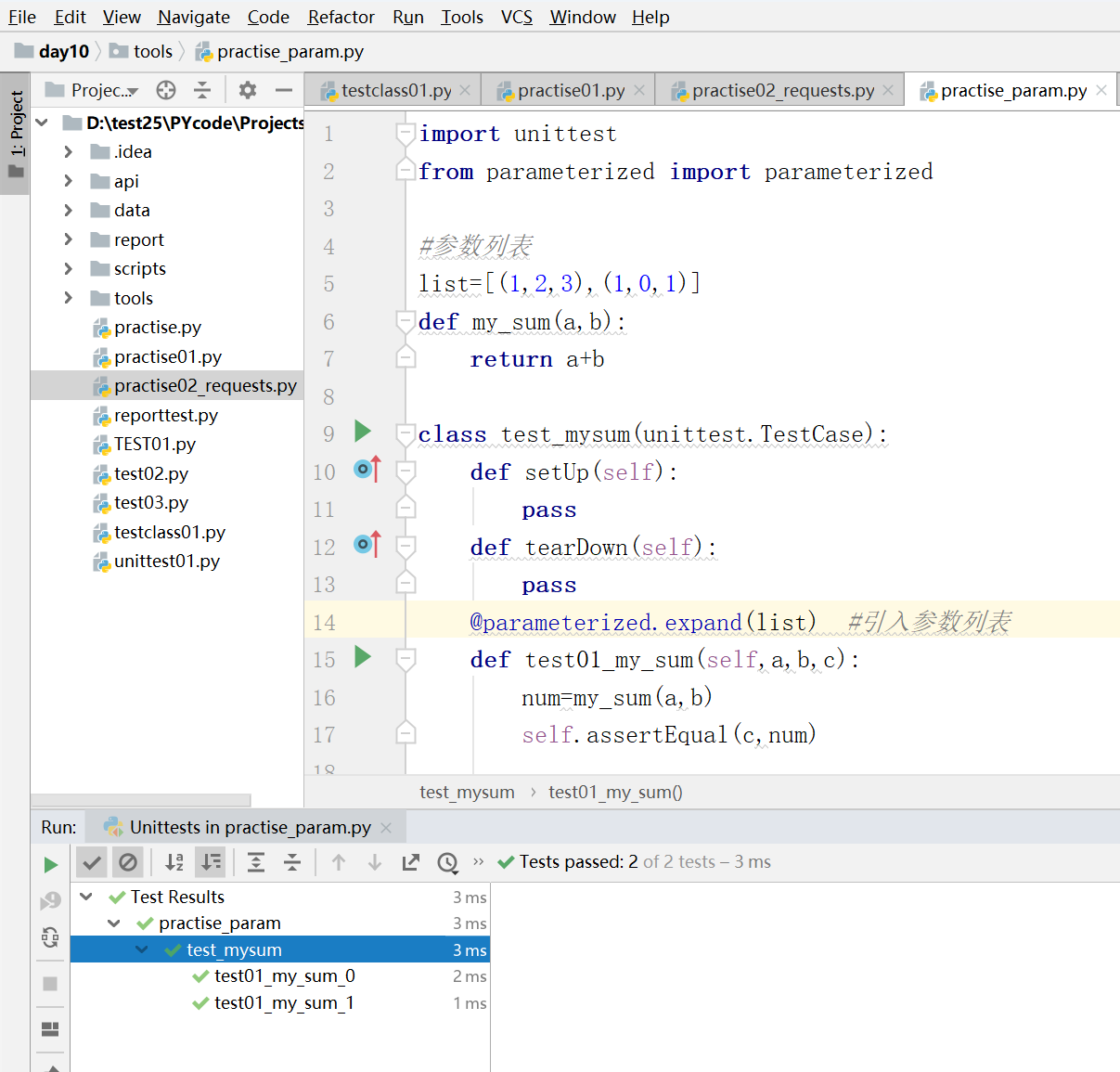Viewport: 1120px width, 1072px height.
Task: Open the VCS menu
Action: click(517, 17)
